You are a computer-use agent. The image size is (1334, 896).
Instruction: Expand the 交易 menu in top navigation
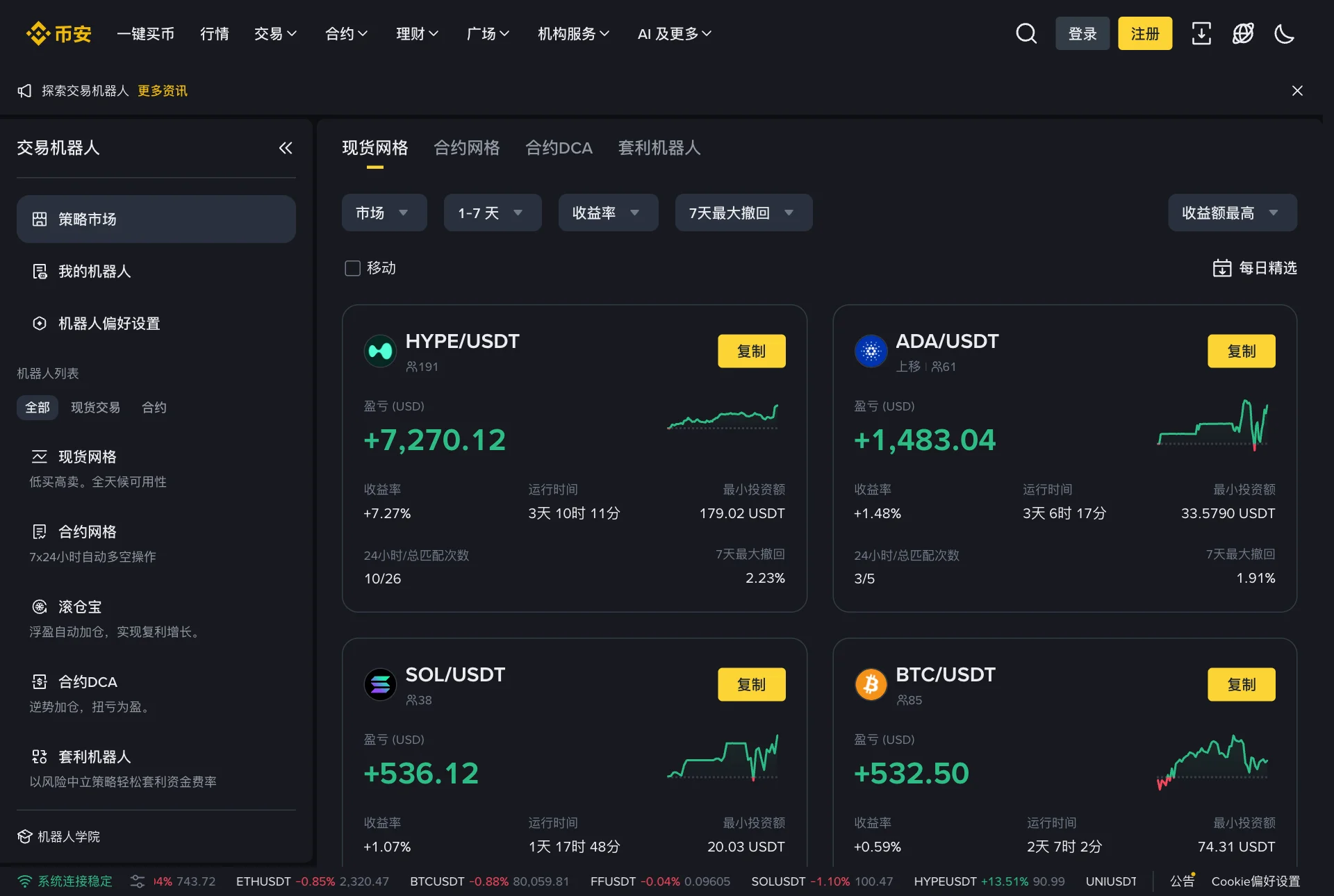[276, 33]
